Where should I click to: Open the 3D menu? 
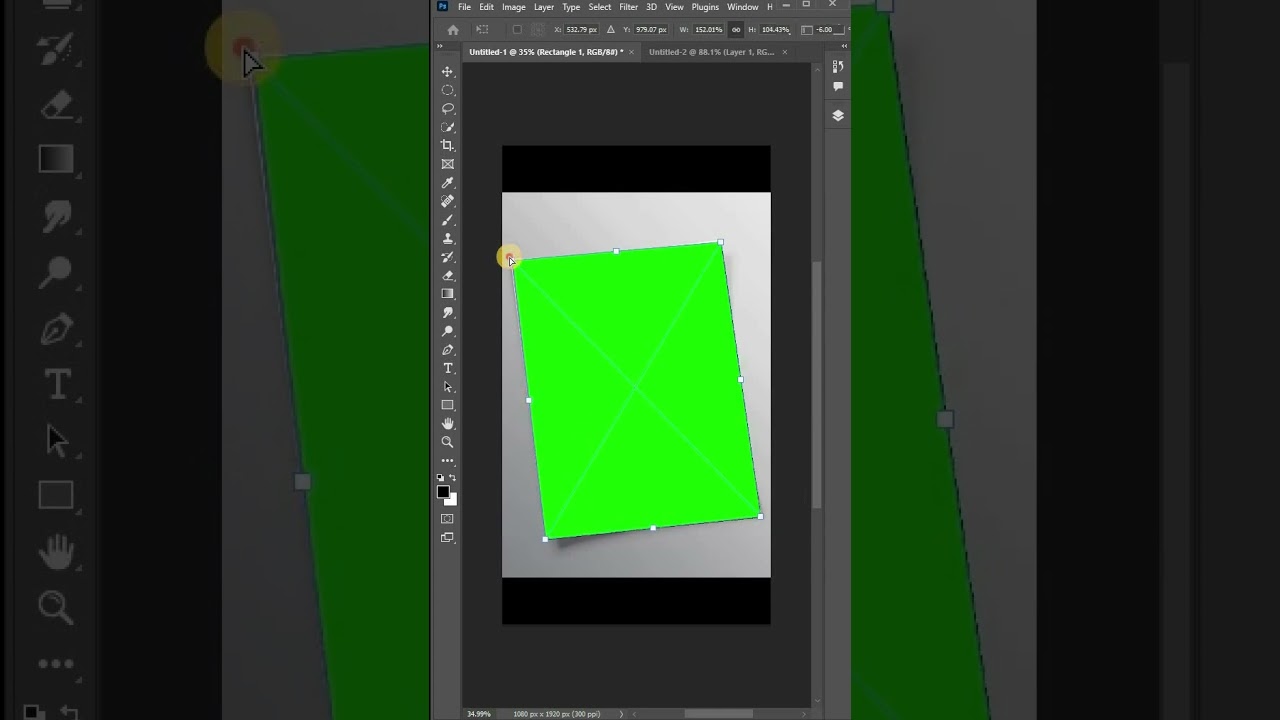point(652,7)
